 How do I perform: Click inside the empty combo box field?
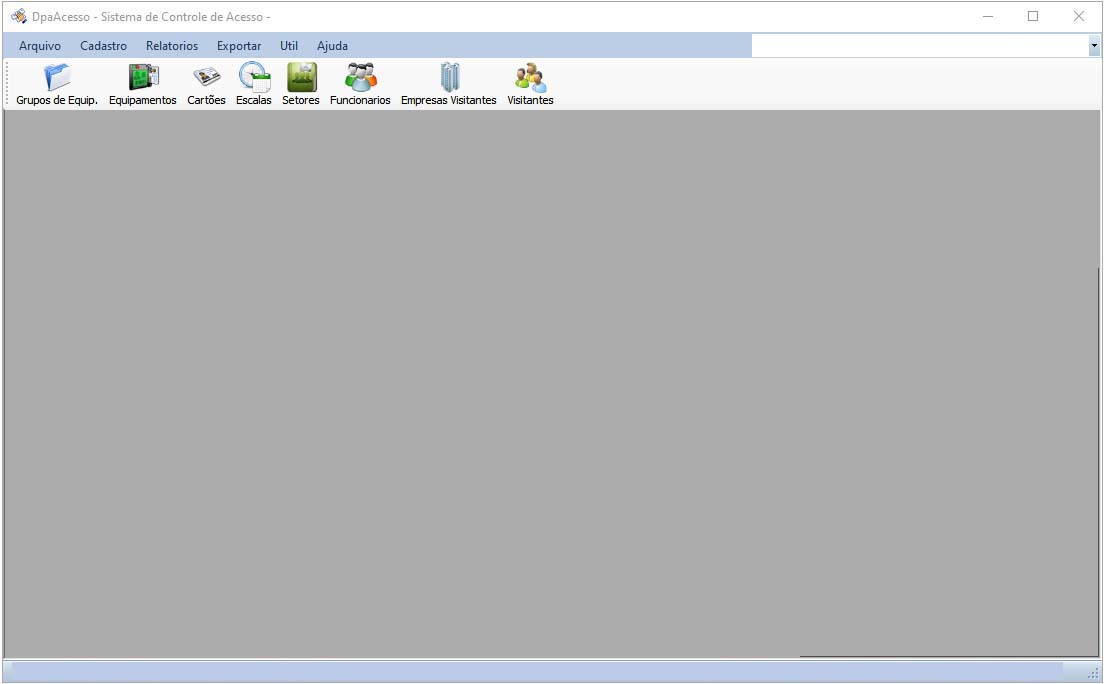click(919, 46)
